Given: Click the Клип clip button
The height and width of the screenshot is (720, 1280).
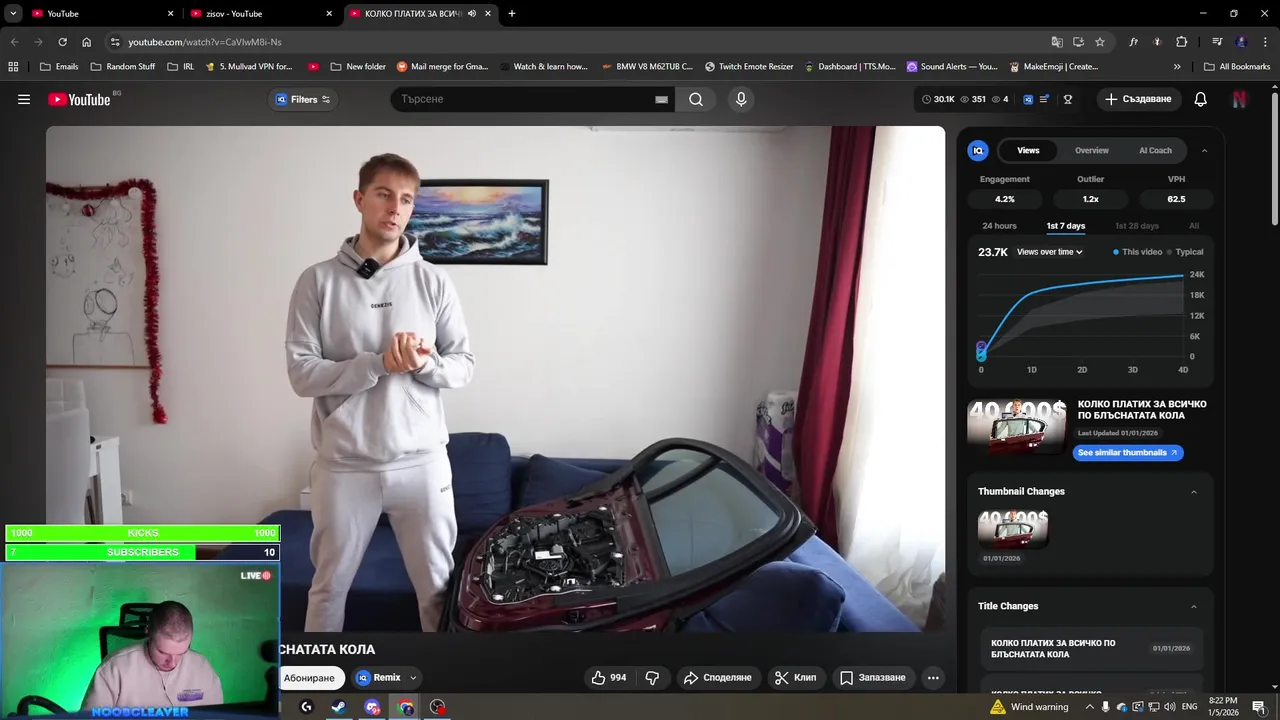Looking at the screenshot, I should pos(796,677).
